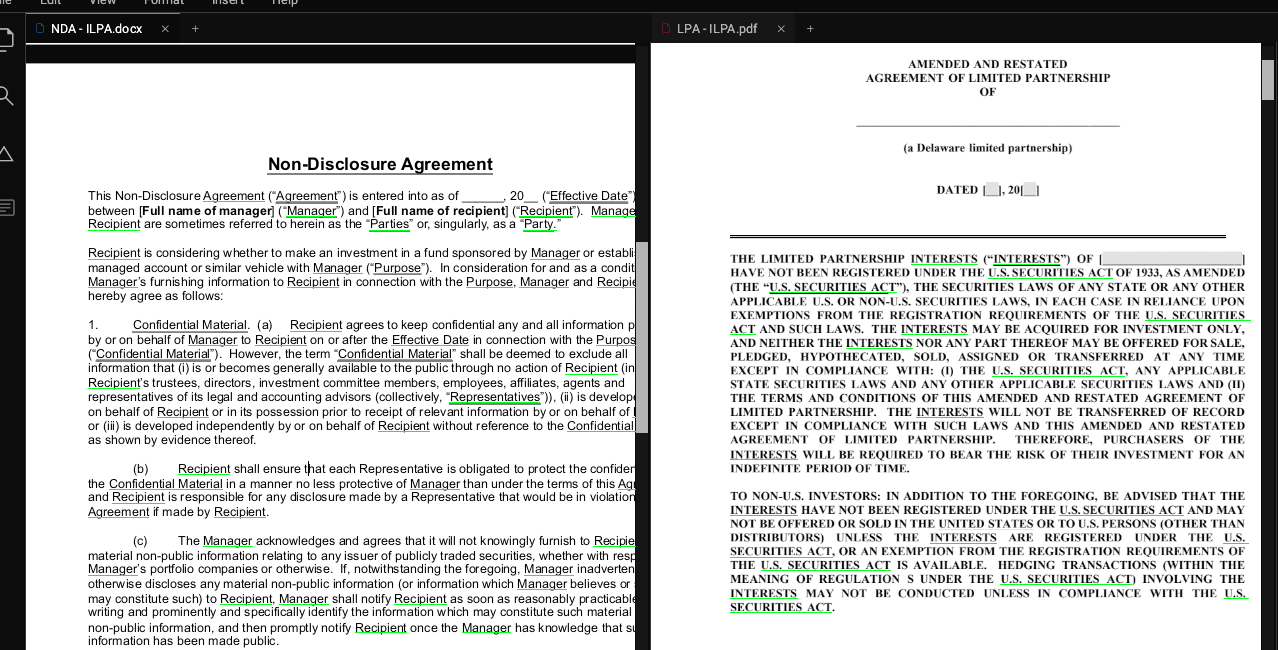Screen dimensions: 1278x650
Task: Click the "AMENDED AND RESTATED" title line in PDF
Action: [987, 64]
